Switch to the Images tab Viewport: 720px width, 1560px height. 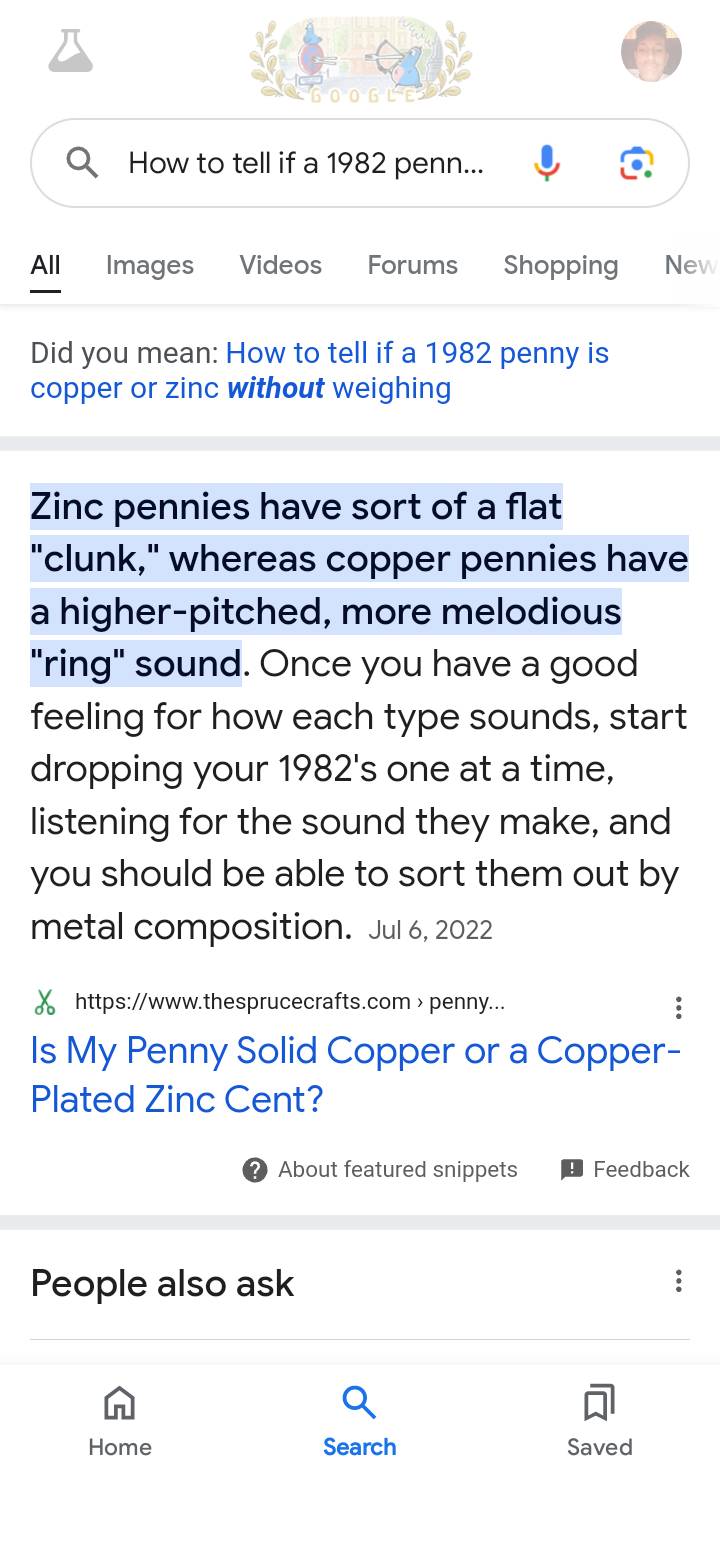pyautogui.click(x=150, y=265)
